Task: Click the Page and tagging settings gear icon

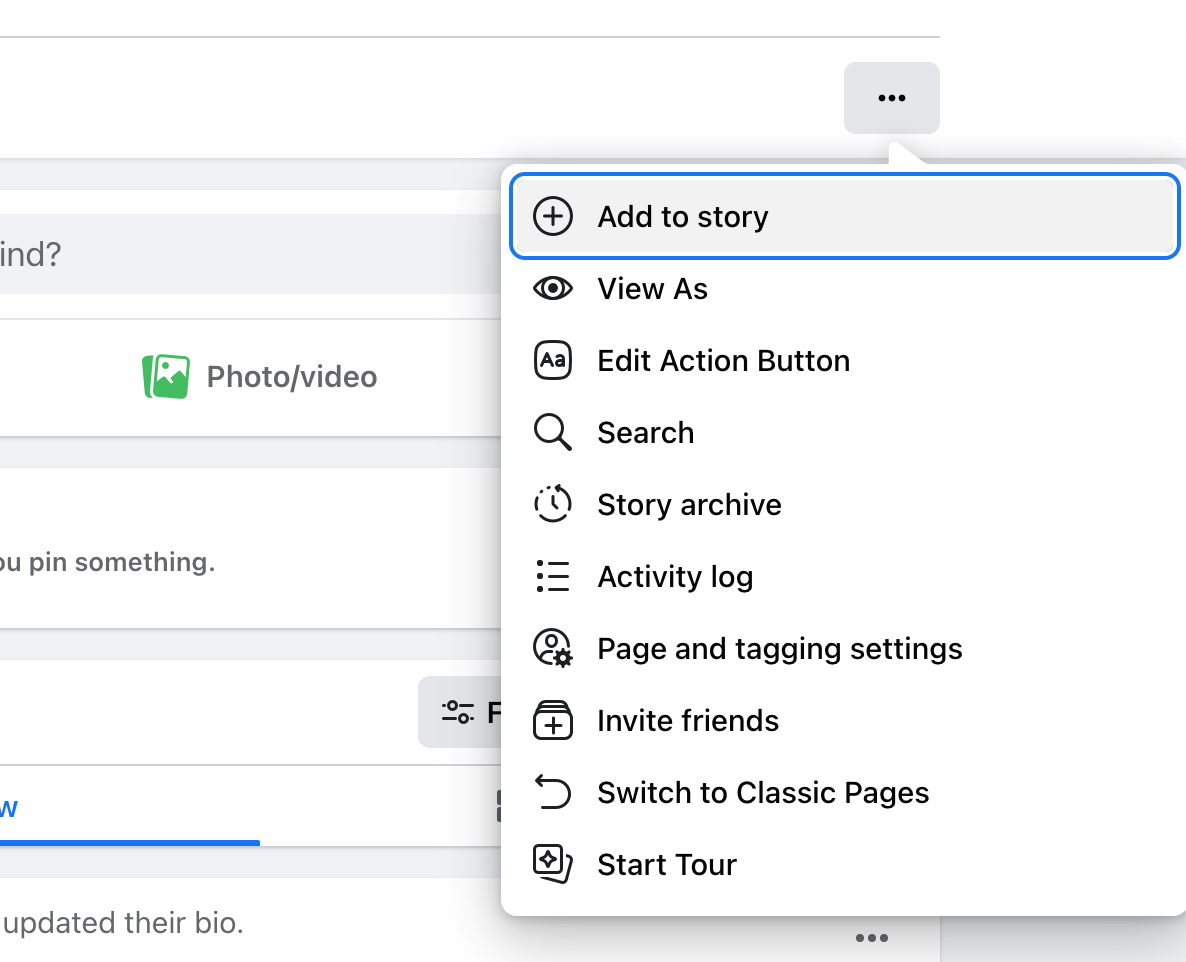Action: coord(553,649)
